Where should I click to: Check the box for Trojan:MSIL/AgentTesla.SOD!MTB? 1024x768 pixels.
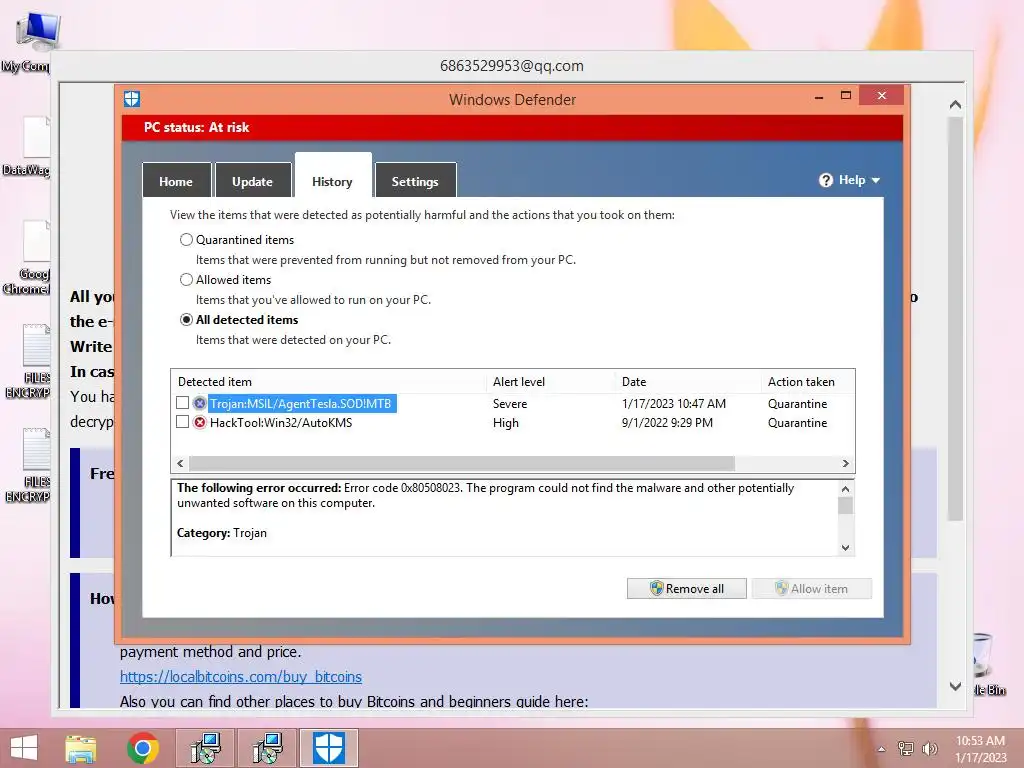coord(182,403)
